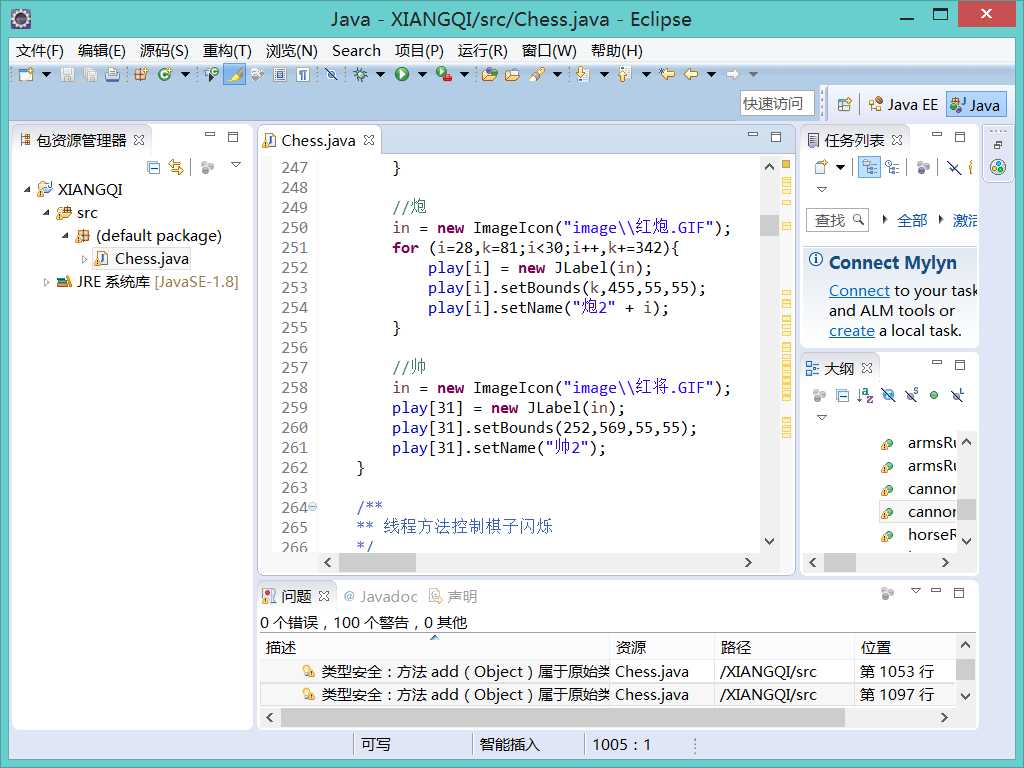Click the editor horizontal scrollbar thumb
Image resolution: width=1024 pixels, height=768 pixels.
click(377, 562)
